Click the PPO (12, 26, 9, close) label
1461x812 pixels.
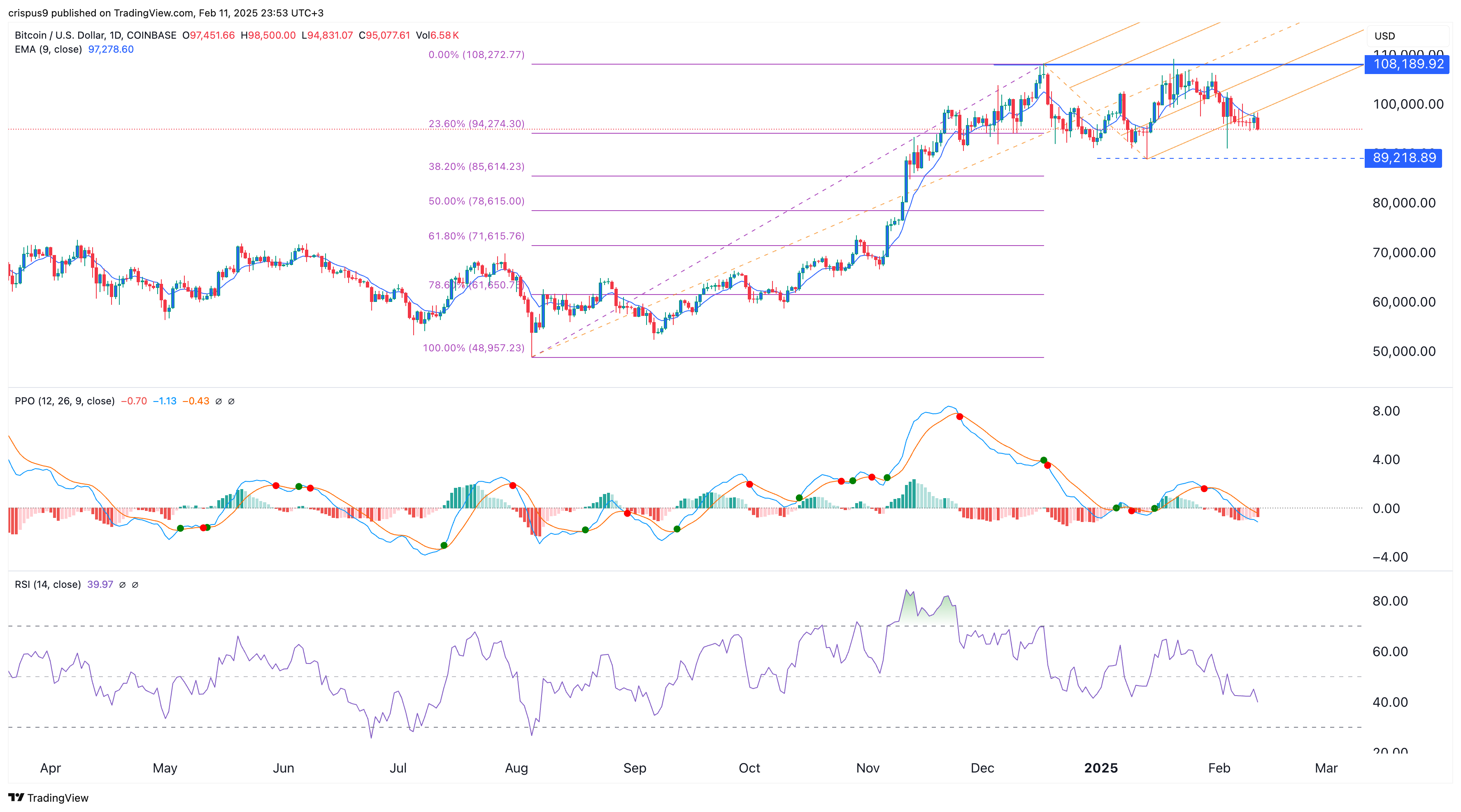[65, 401]
